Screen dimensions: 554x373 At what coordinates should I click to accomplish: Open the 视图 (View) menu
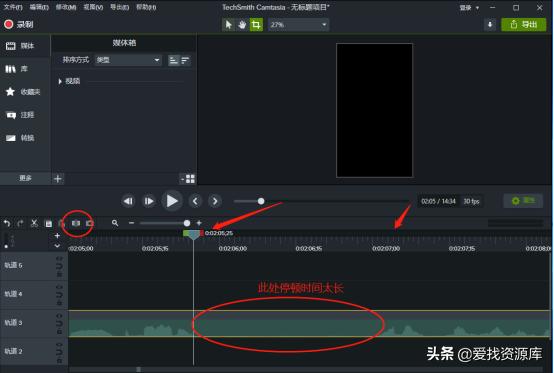pyautogui.click(x=93, y=7)
